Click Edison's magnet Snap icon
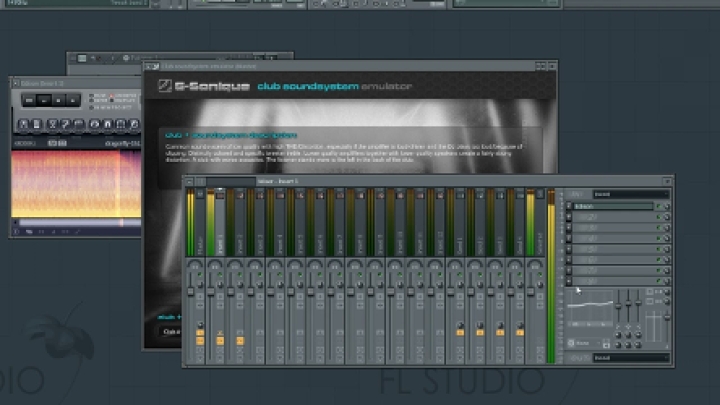The width and height of the screenshot is (720, 405). pyautogui.click(x=107, y=124)
